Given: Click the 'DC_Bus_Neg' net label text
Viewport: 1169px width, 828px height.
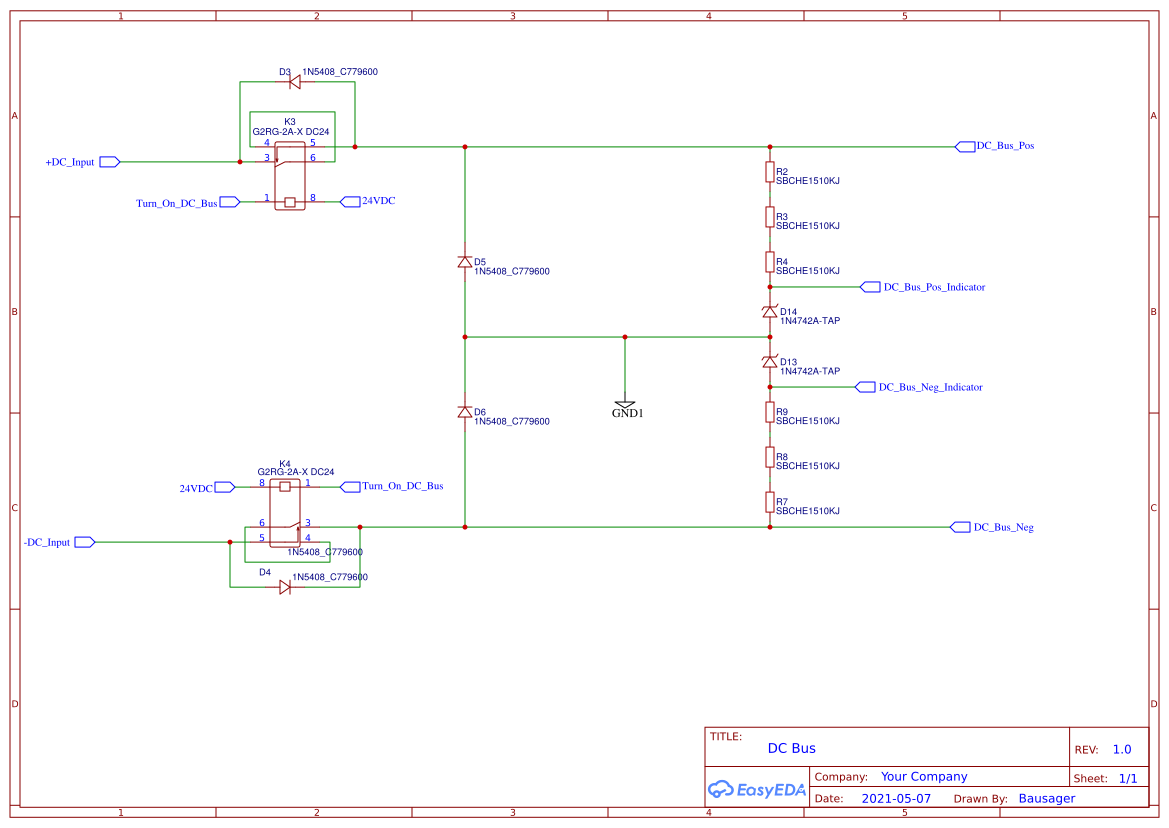Looking at the screenshot, I should pyautogui.click(x=1003, y=527).
